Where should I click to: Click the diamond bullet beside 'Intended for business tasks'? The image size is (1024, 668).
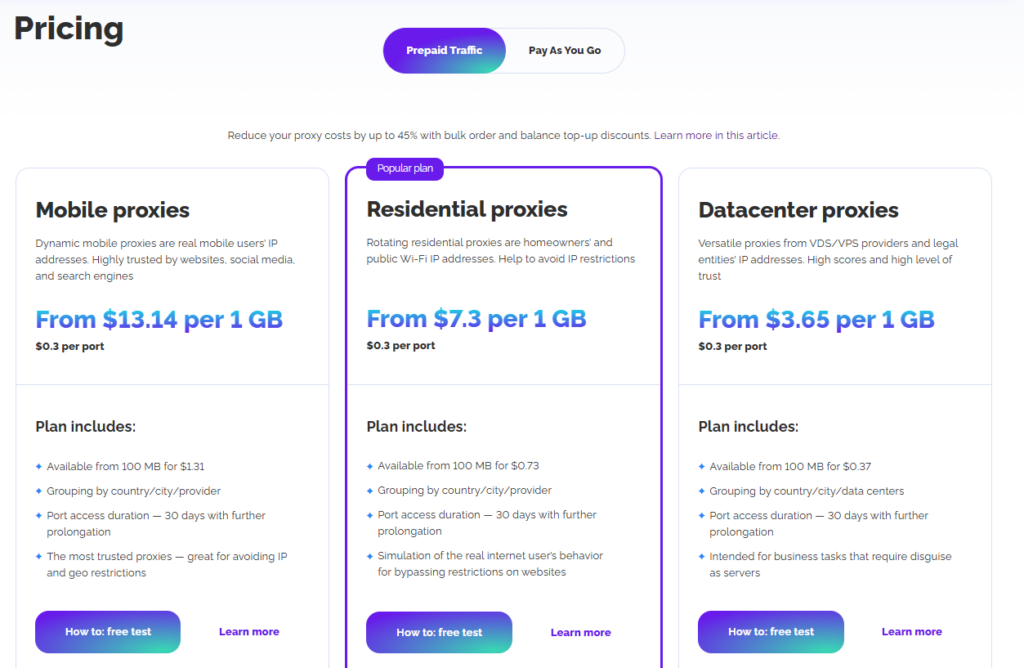point(703,556)
